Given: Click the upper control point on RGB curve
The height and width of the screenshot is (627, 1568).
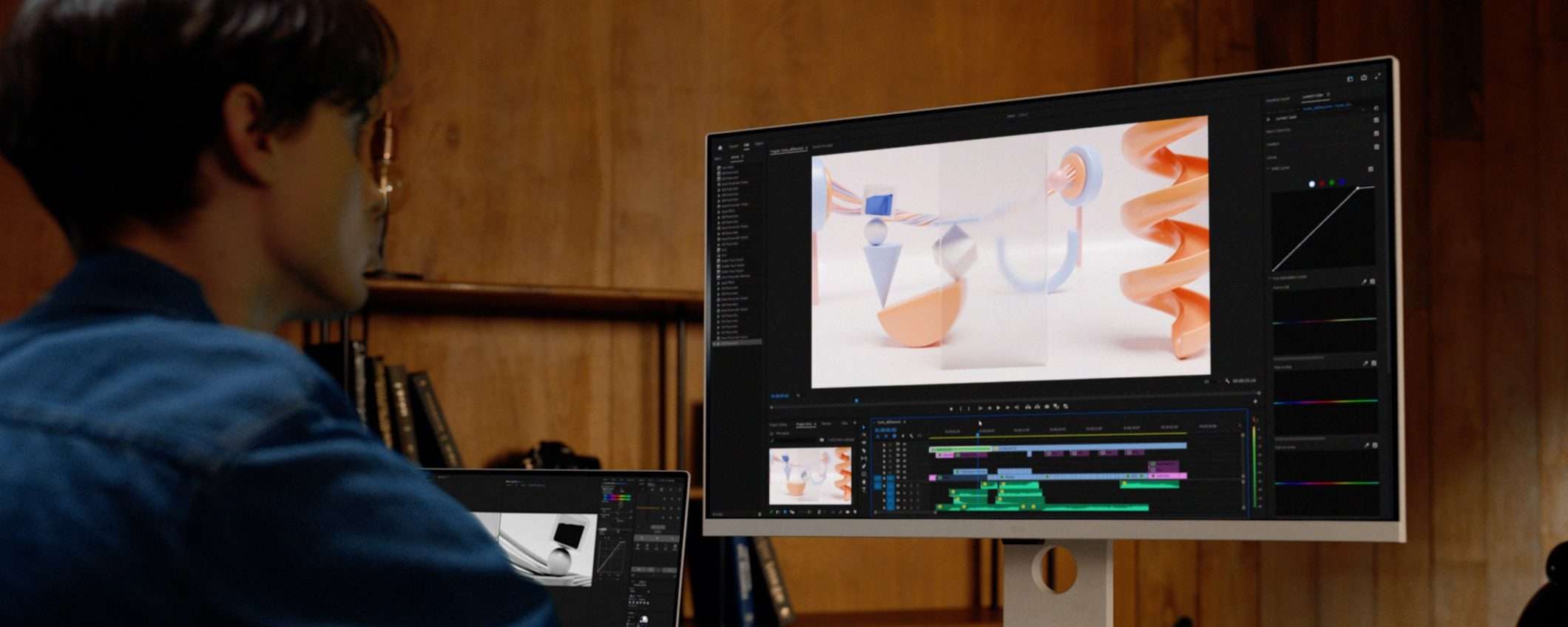Looking at the screenshot, I should coord(1358,189).
